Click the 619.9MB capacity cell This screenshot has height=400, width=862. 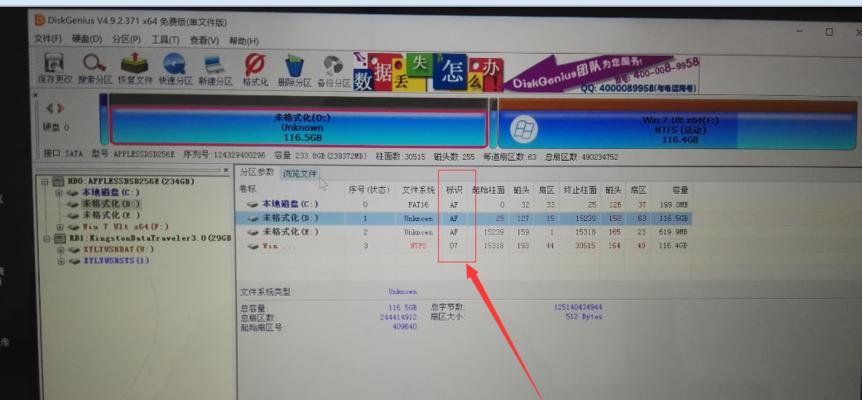tap(674, 232)
